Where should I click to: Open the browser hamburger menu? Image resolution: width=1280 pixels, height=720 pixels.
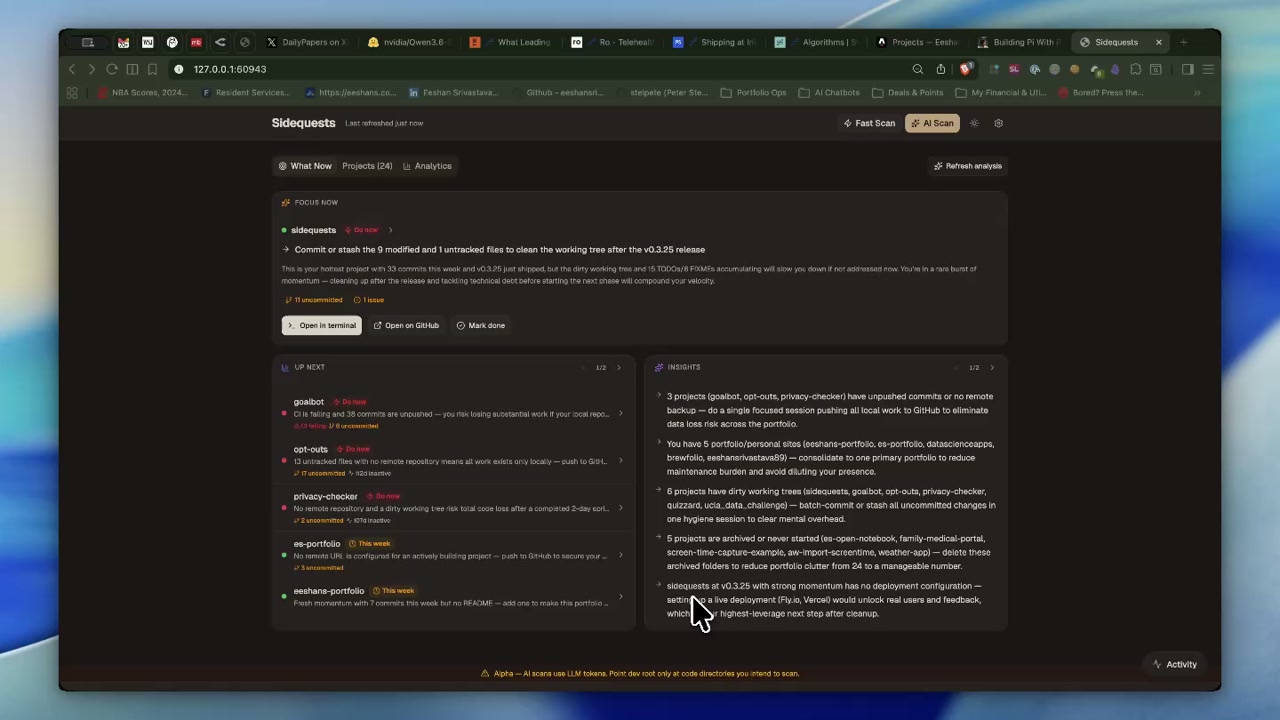pos(1208,69)
